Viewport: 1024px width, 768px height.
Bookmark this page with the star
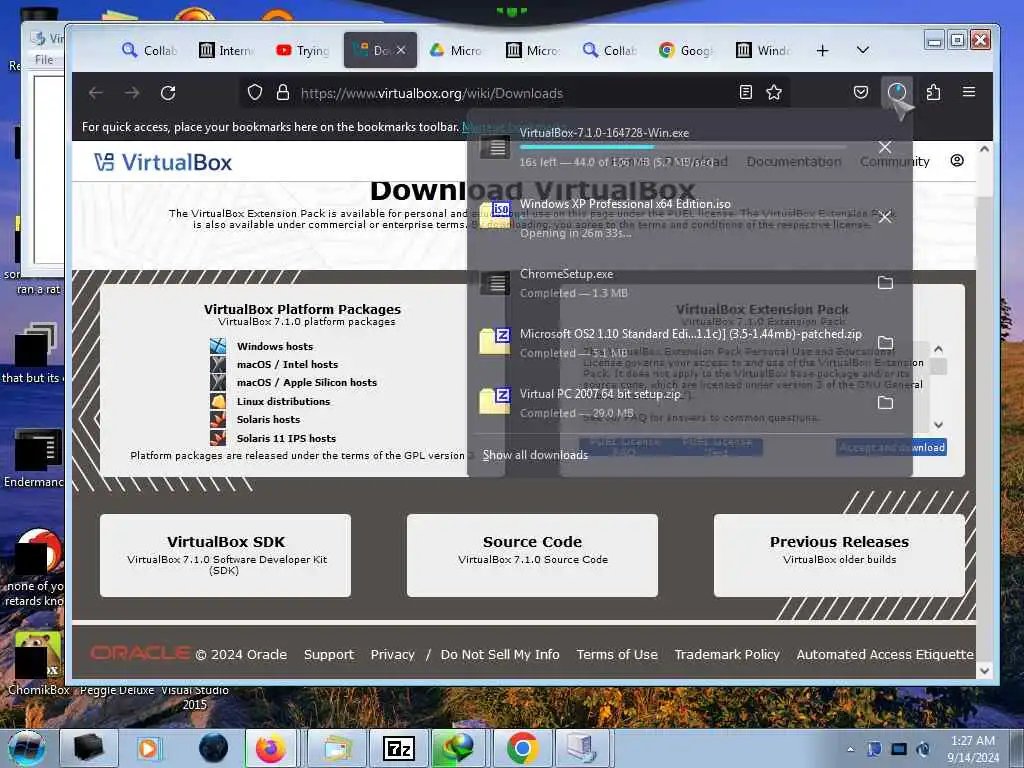tap(774, 93)
